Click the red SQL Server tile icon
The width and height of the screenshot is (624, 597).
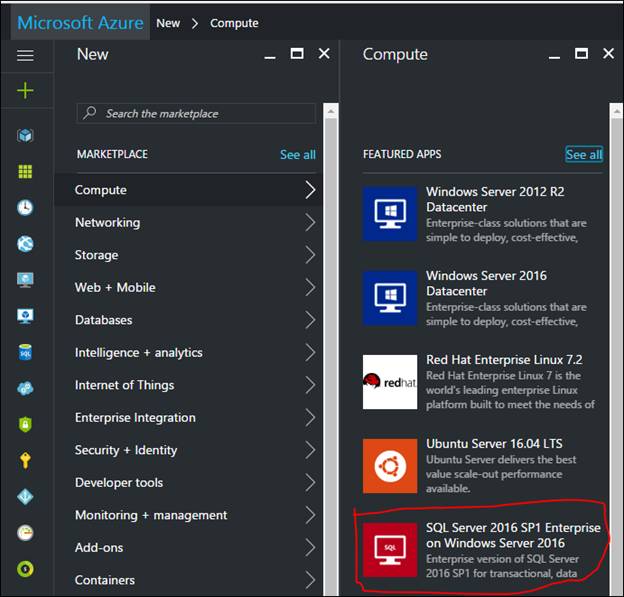[x=390, y=550]
